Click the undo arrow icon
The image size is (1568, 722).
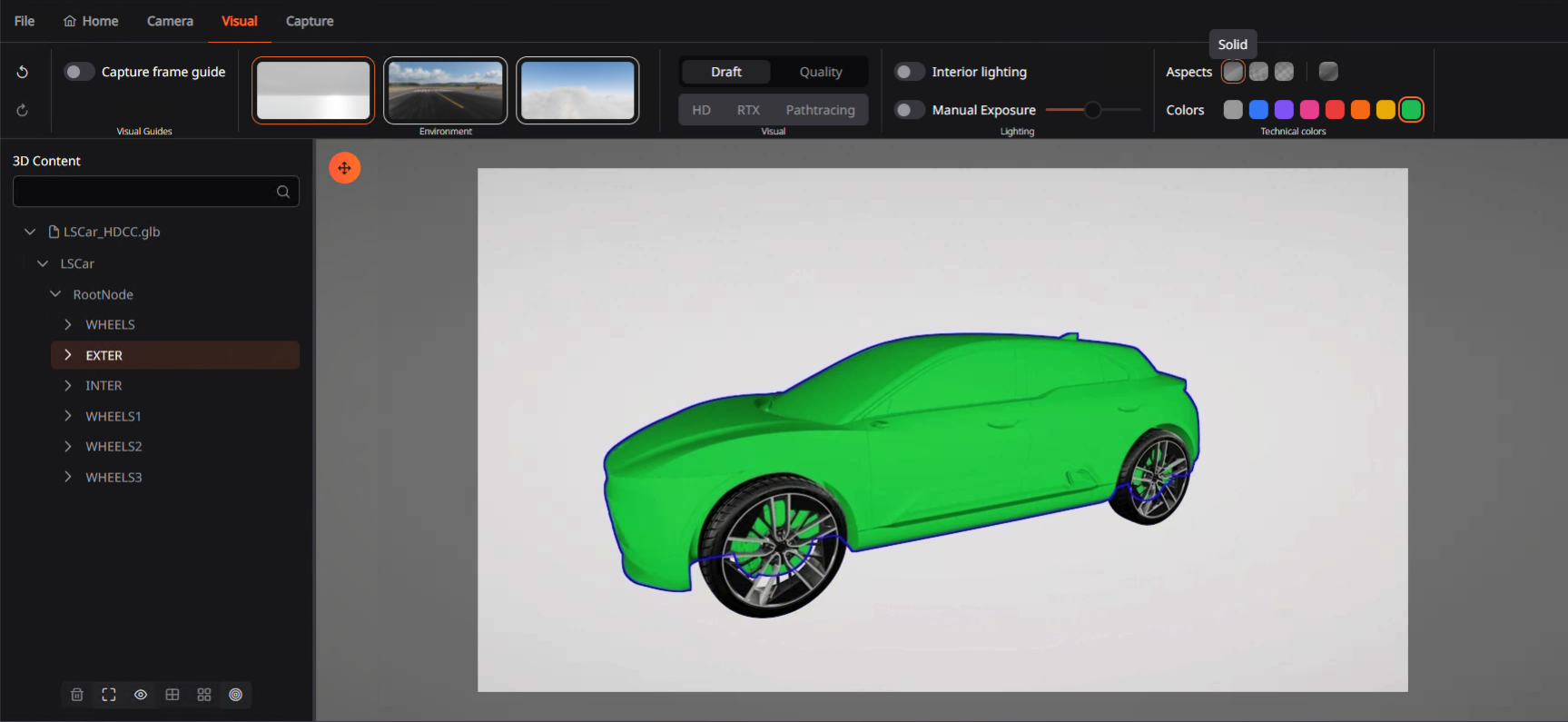(23, 72)
